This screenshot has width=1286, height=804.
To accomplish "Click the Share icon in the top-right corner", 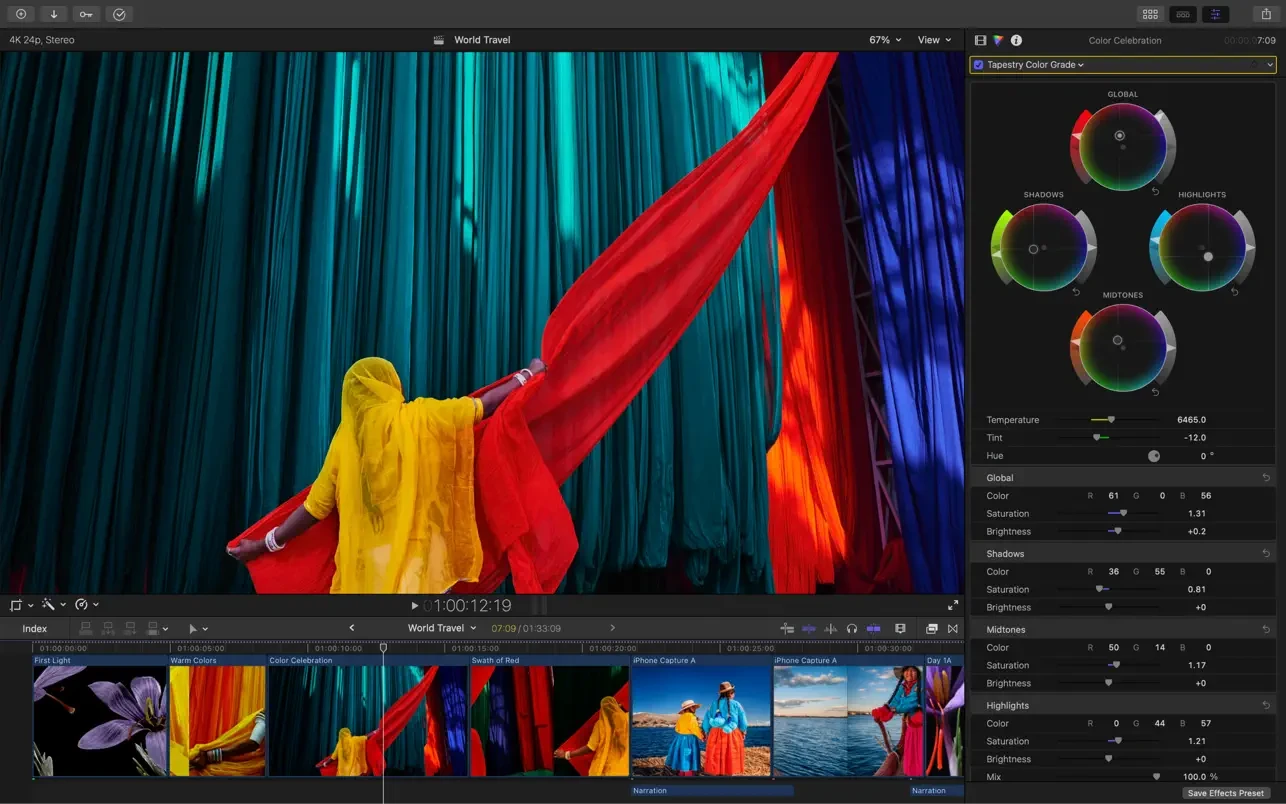I will pyautogui.click(x=1264, y=14).
